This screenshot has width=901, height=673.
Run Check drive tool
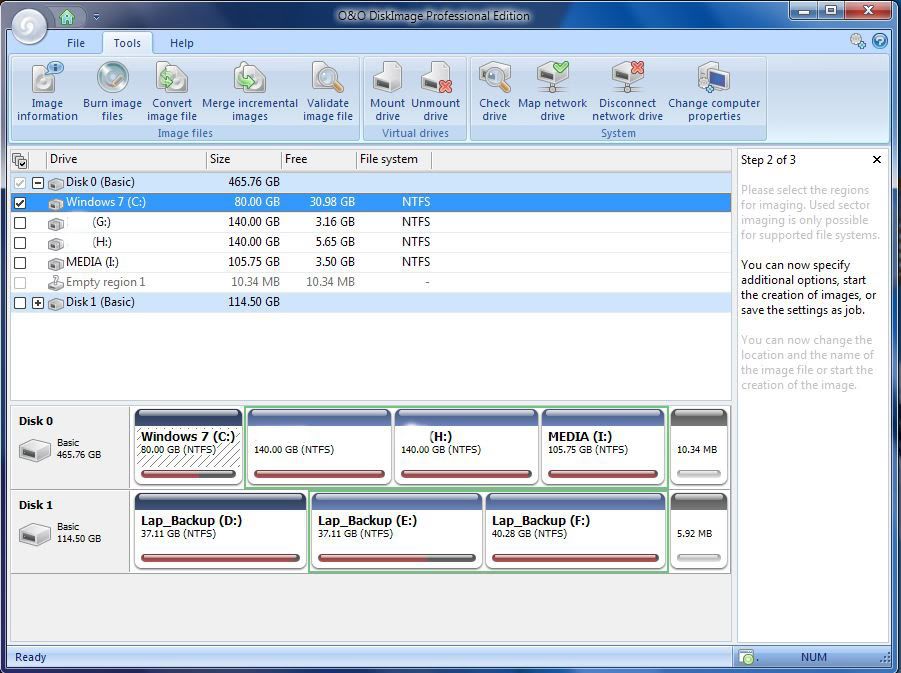[x=494, y=92]
